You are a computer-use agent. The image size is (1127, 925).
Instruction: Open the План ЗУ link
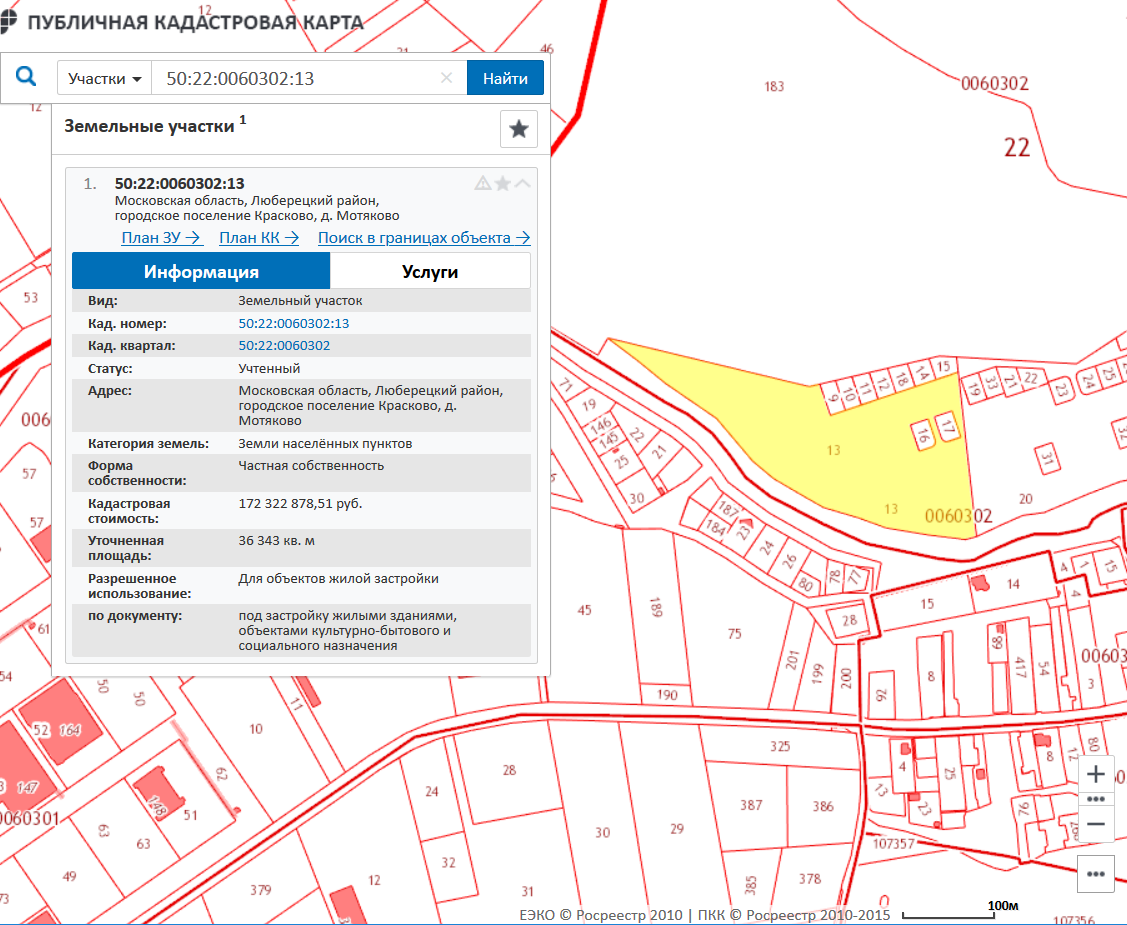[x=162, y=238]
